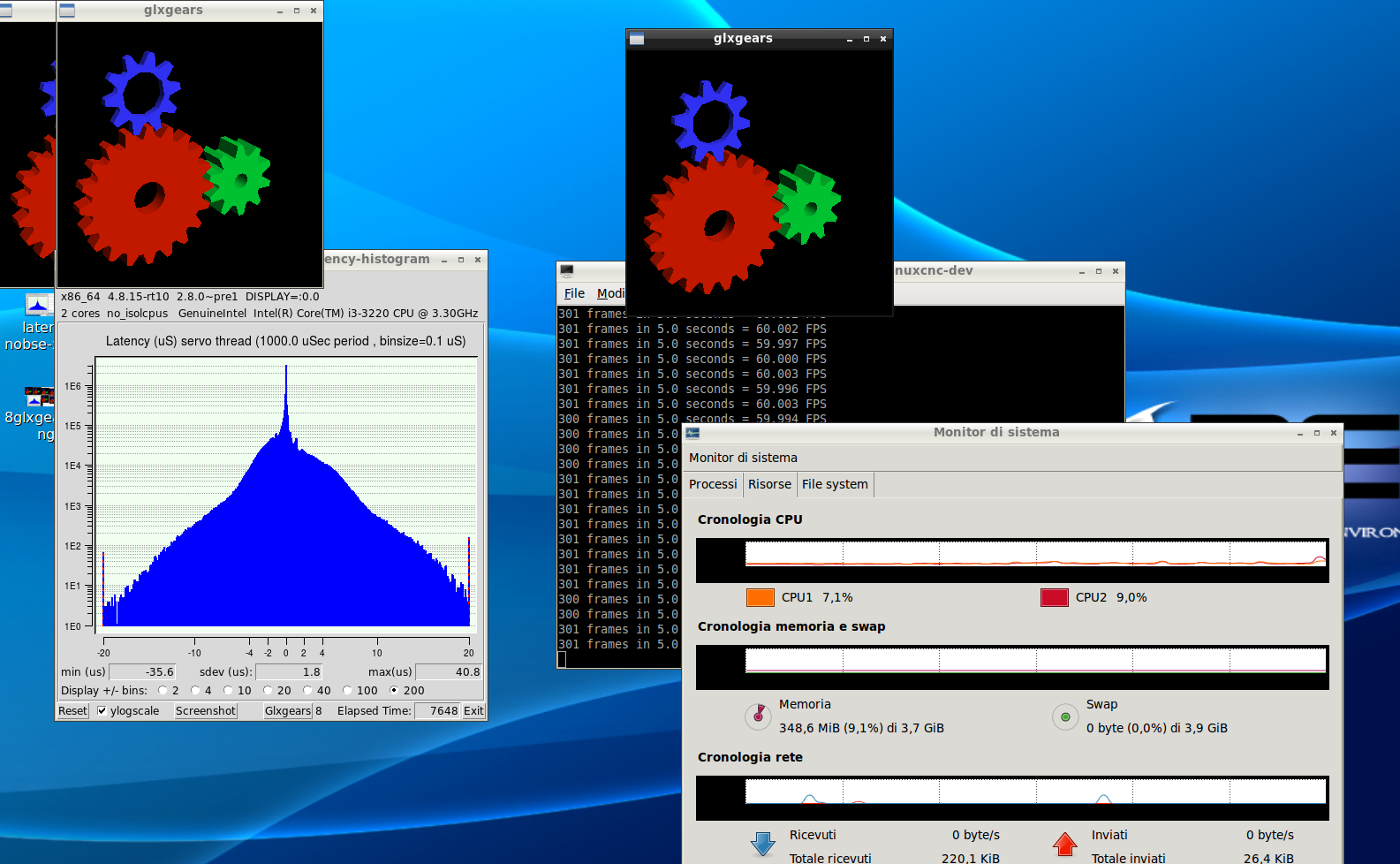Maximize the Monitor di sistema window
The image size is (1400, 864).
[x=1317, y=433]
